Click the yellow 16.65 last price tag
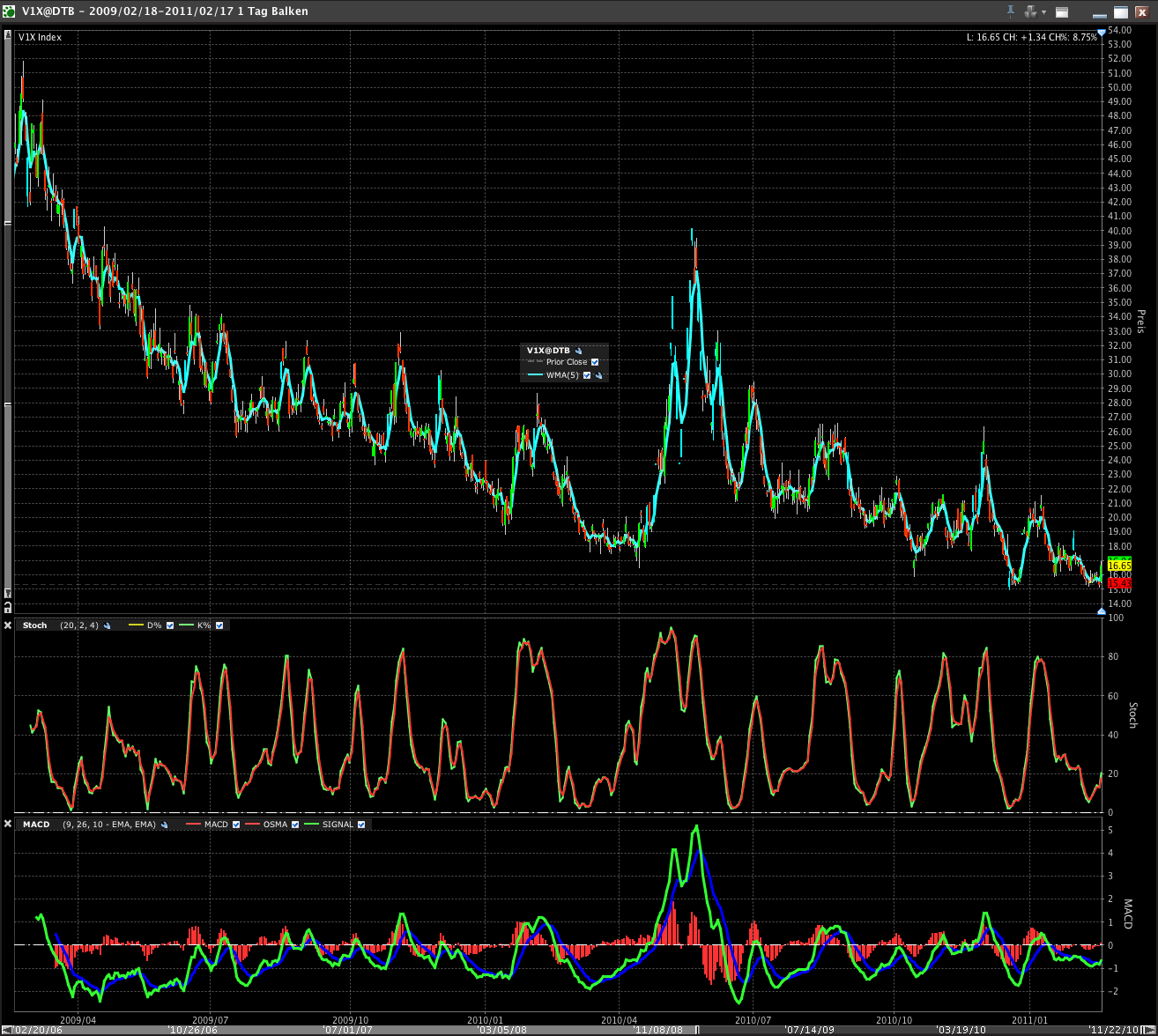The width and height of the screenshot is (1158, 1036). click(x=1119, y=565)
